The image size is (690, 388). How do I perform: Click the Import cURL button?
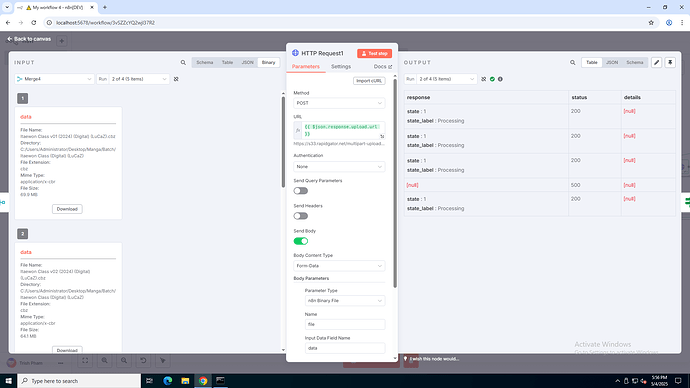tap(369, 81)
